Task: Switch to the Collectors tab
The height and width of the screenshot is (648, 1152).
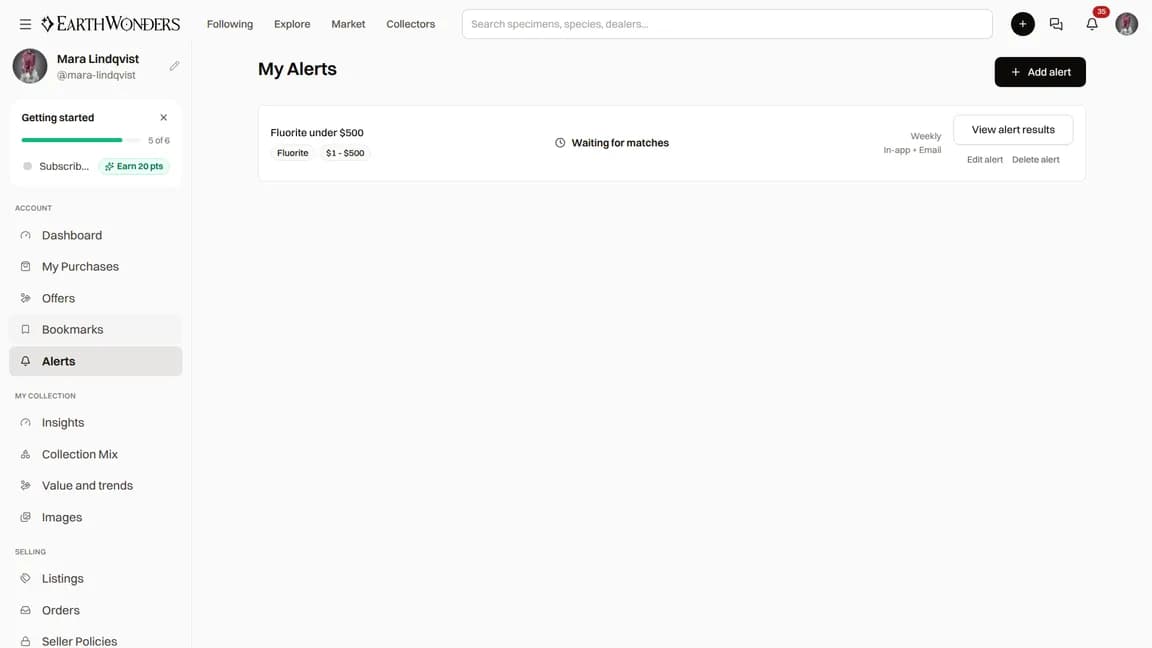Action: click(x=411, y=24)
